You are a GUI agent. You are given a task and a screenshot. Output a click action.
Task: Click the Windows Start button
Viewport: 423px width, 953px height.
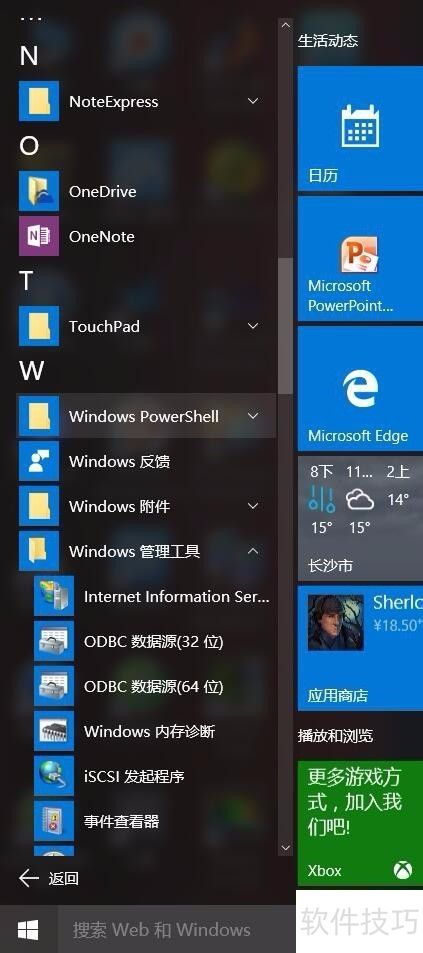[x=28, y=929]
